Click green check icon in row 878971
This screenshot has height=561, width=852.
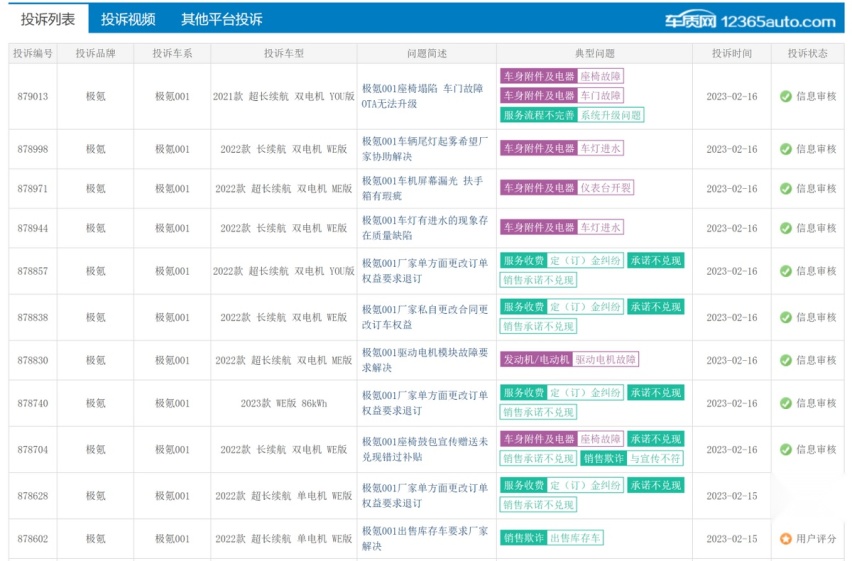(786, 189)
